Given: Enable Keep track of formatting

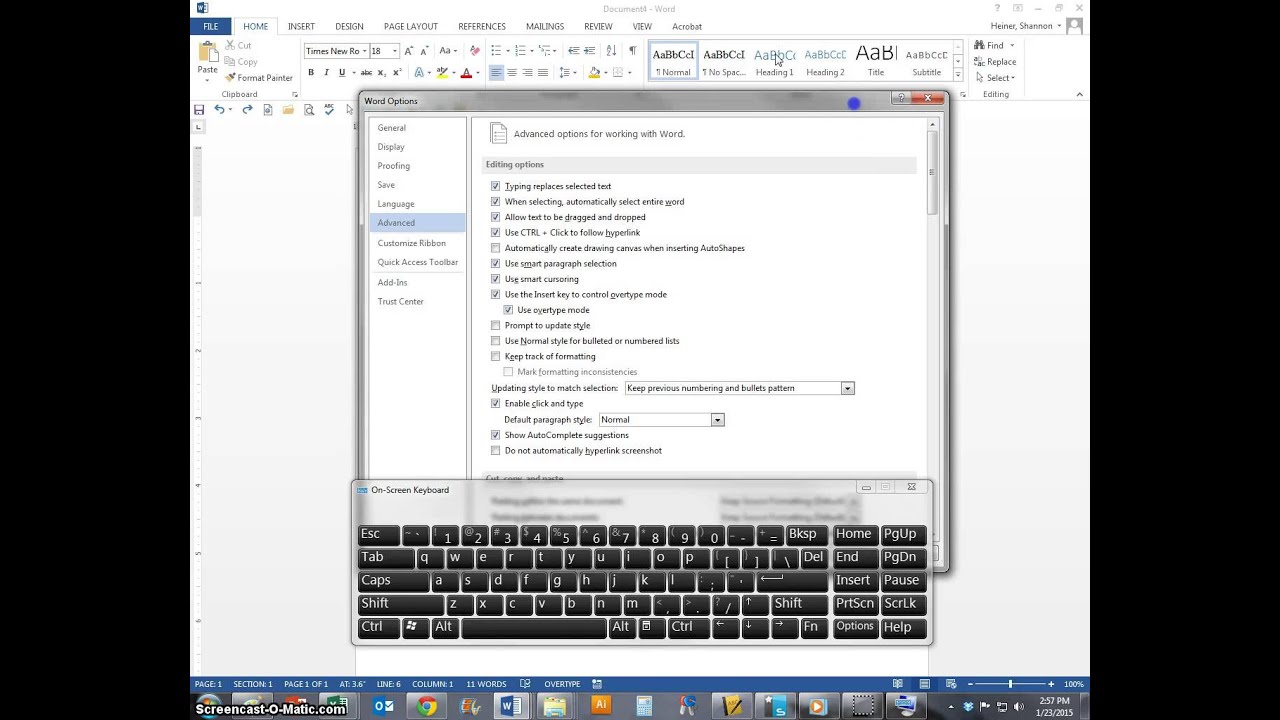Looking at the screenshot, I should coord(495,357).
